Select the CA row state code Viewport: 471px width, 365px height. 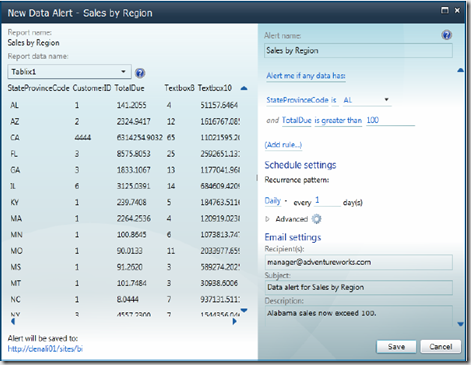click(x=15, y=138)
